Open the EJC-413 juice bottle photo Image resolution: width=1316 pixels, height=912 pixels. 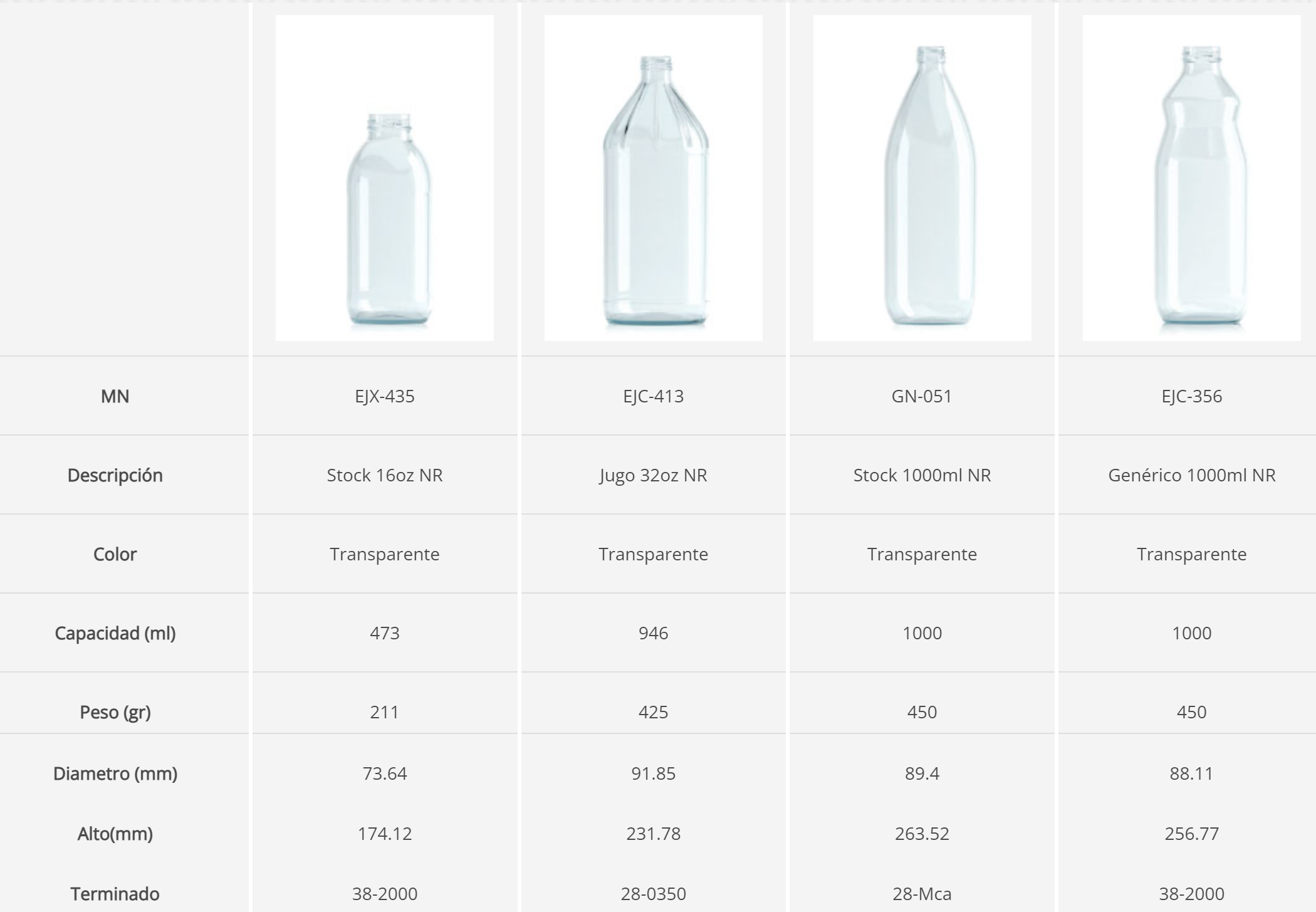(x=653, y=178)
